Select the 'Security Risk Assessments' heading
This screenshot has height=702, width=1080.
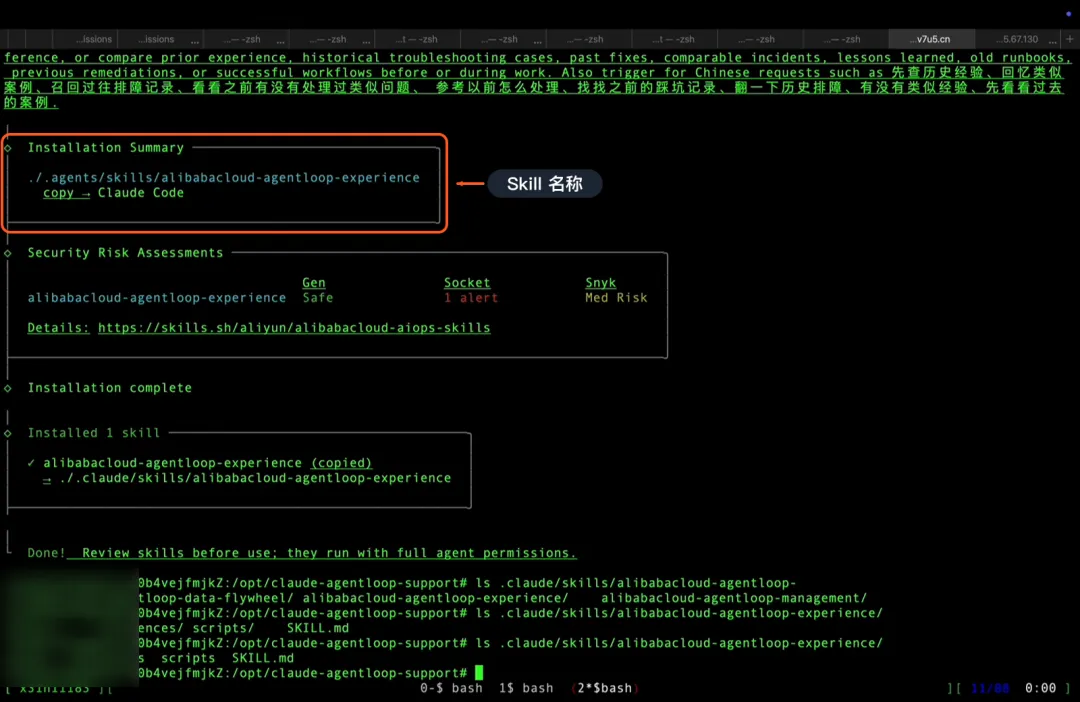click(x=125, y=253)
